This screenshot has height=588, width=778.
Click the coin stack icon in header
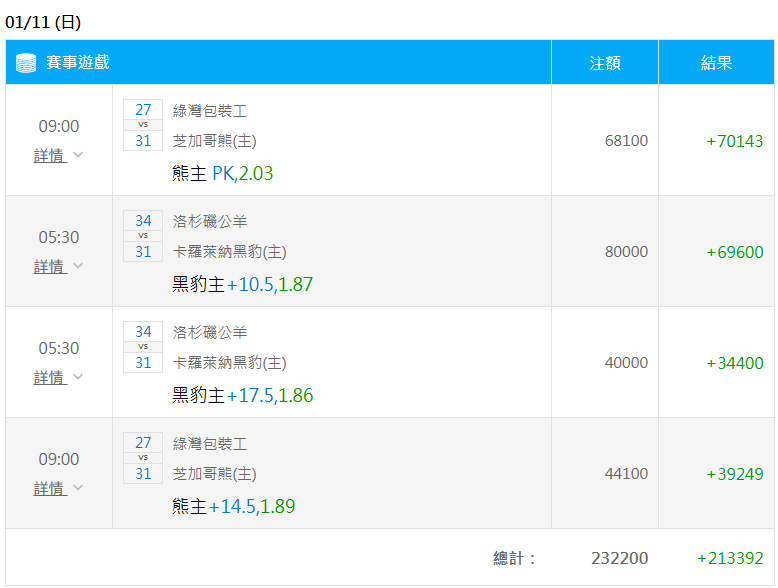pyautogui.click(x=26, y=63)
